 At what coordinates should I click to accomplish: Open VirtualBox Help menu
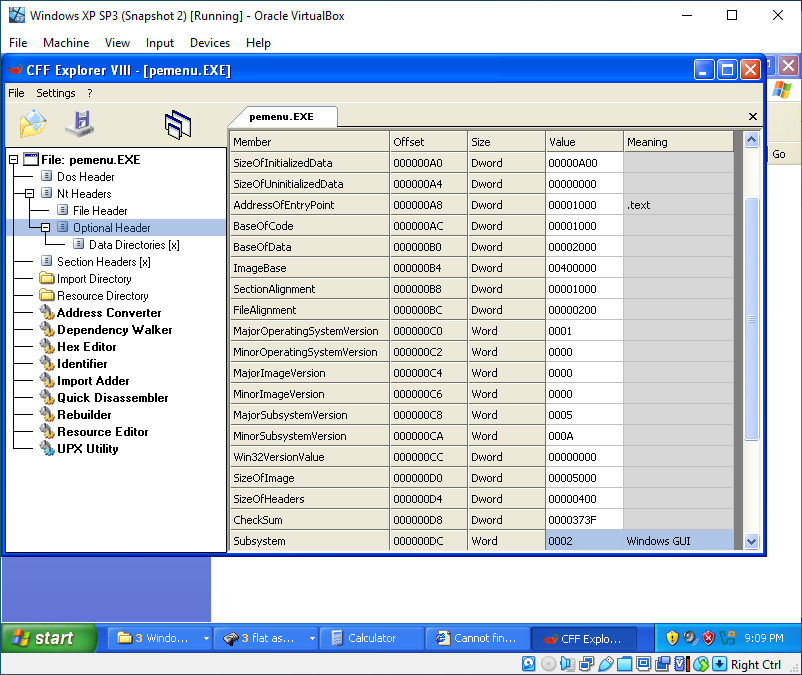(x=258, y=43)
